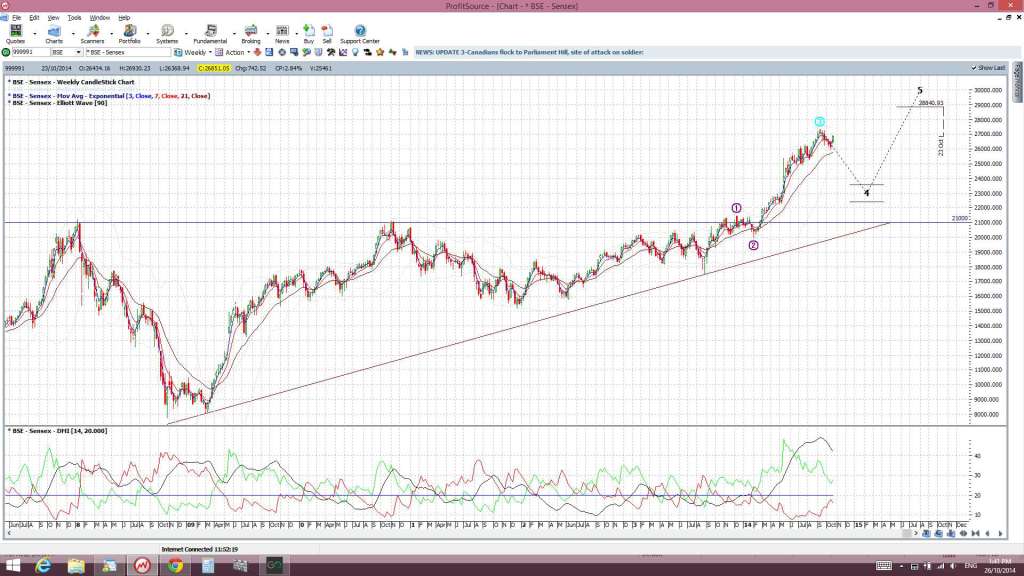Open the Fundamental data tool
The image size is (1024, 576).
tap(210, 34)
